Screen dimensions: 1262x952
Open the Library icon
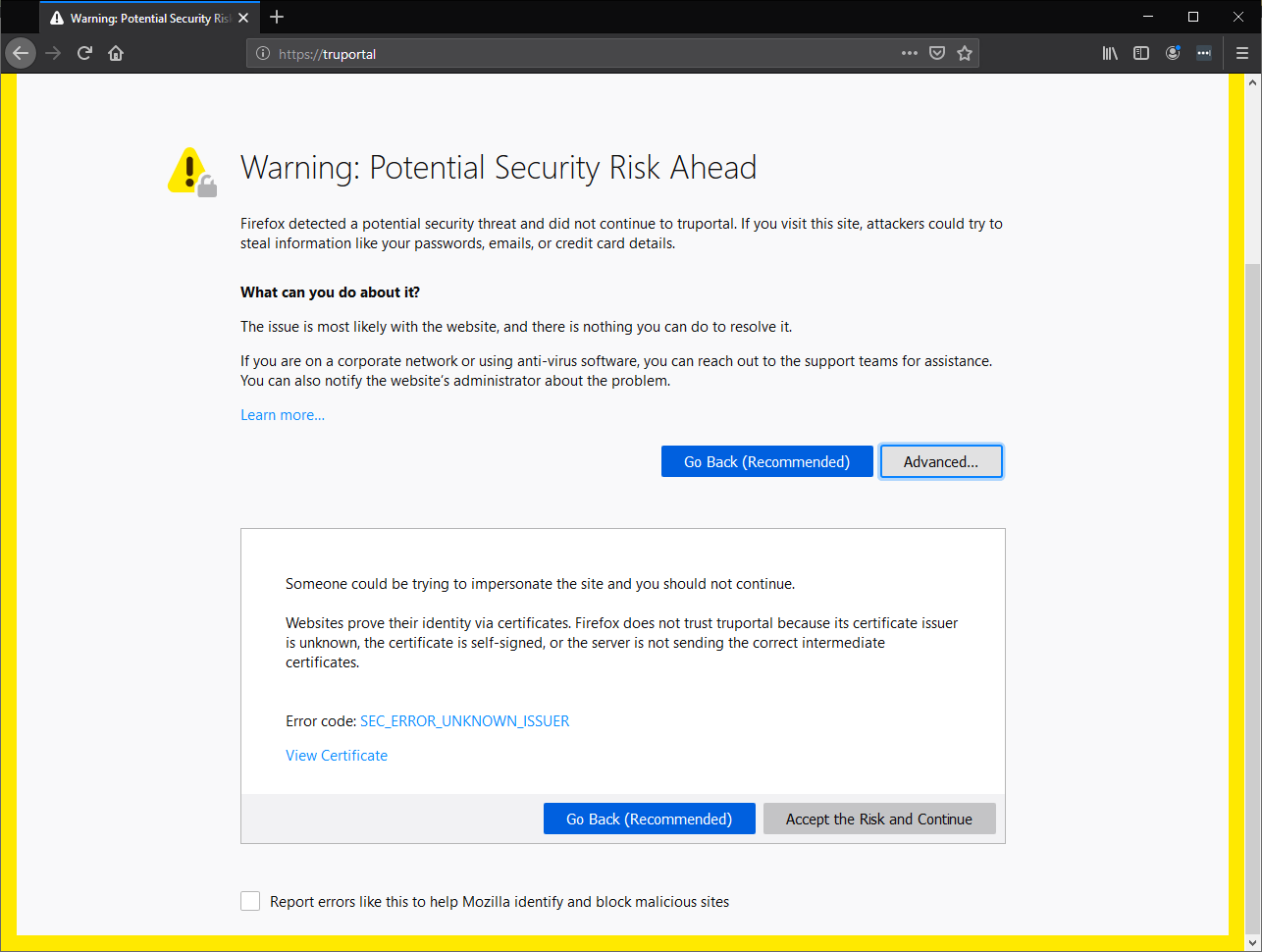1110,53
